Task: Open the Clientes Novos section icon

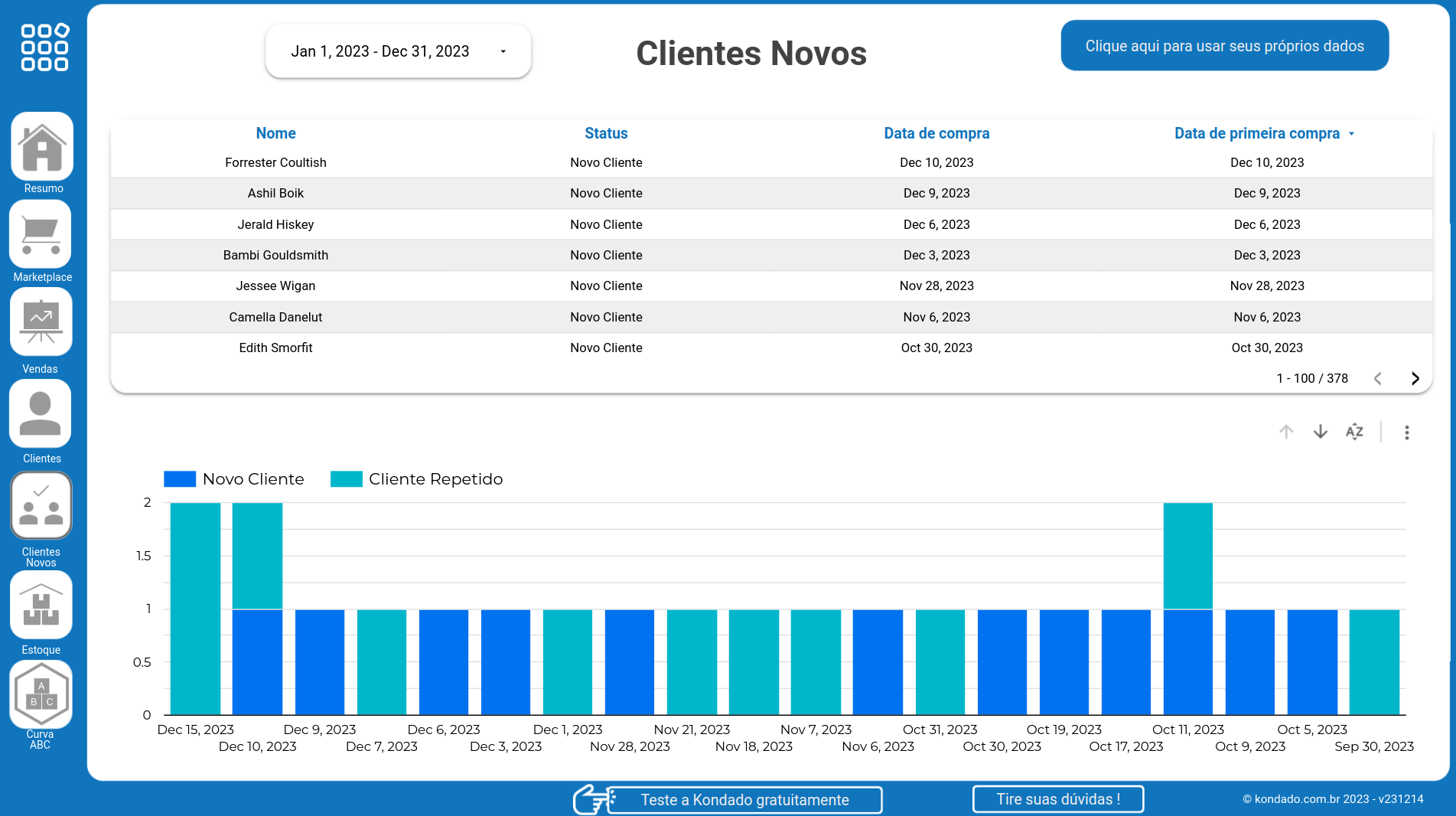Action: (41, 505)
